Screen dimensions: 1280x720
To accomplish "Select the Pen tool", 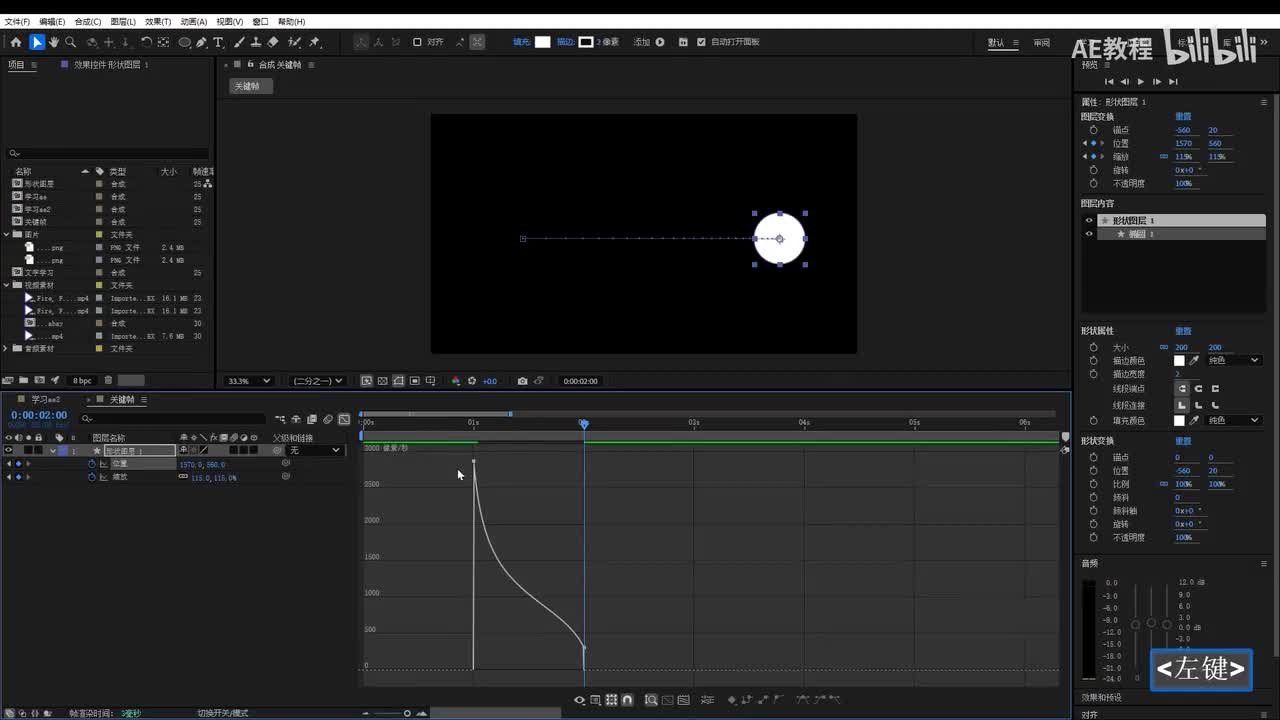I will [201, 42].
